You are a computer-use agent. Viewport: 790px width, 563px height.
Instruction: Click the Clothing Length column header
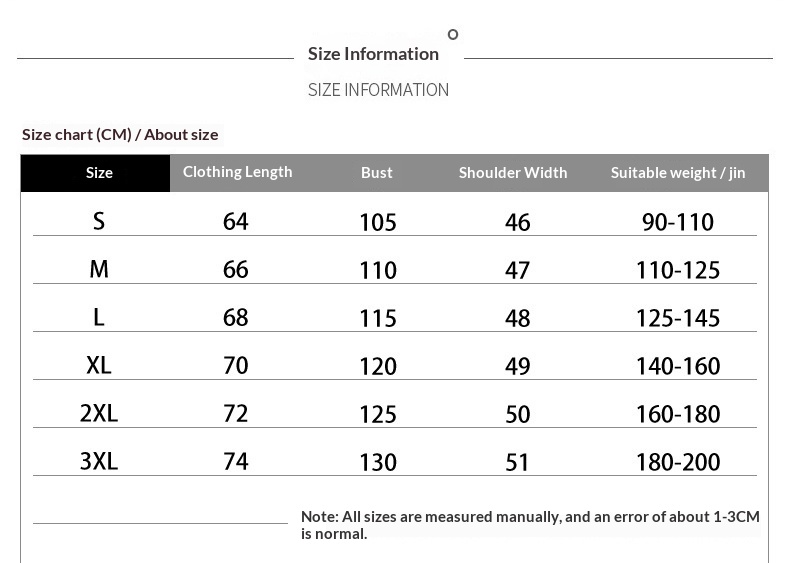[237, 172]
